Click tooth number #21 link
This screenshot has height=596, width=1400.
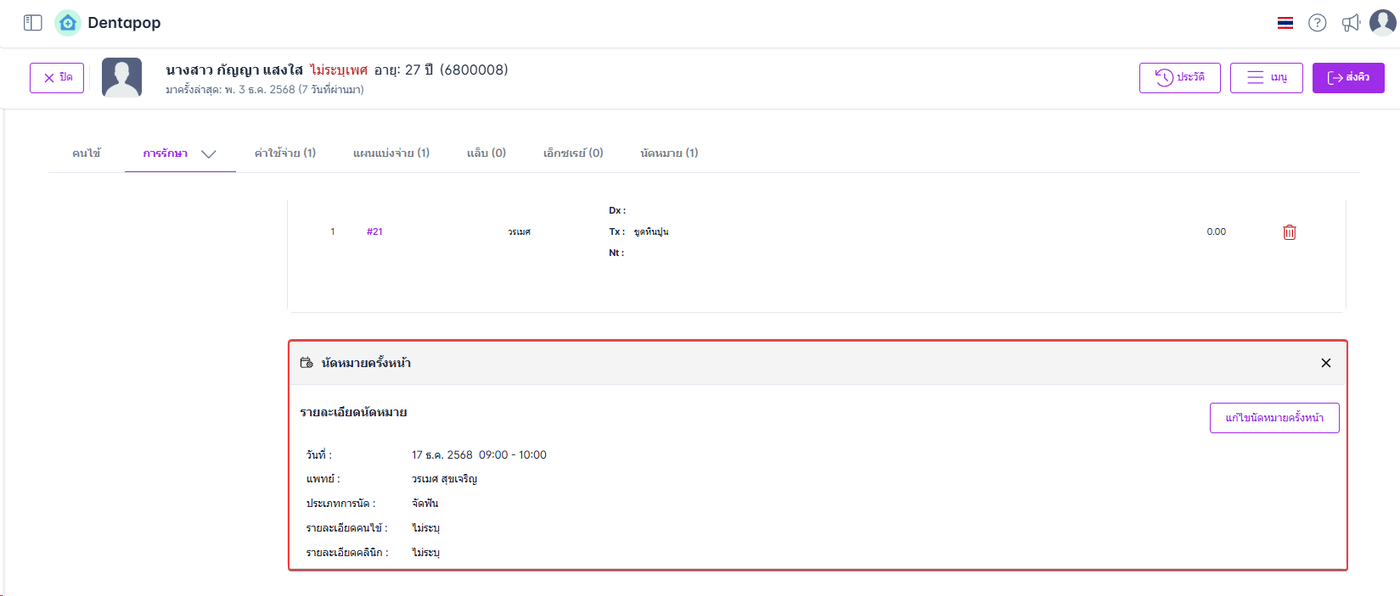[x=375, y=232]
